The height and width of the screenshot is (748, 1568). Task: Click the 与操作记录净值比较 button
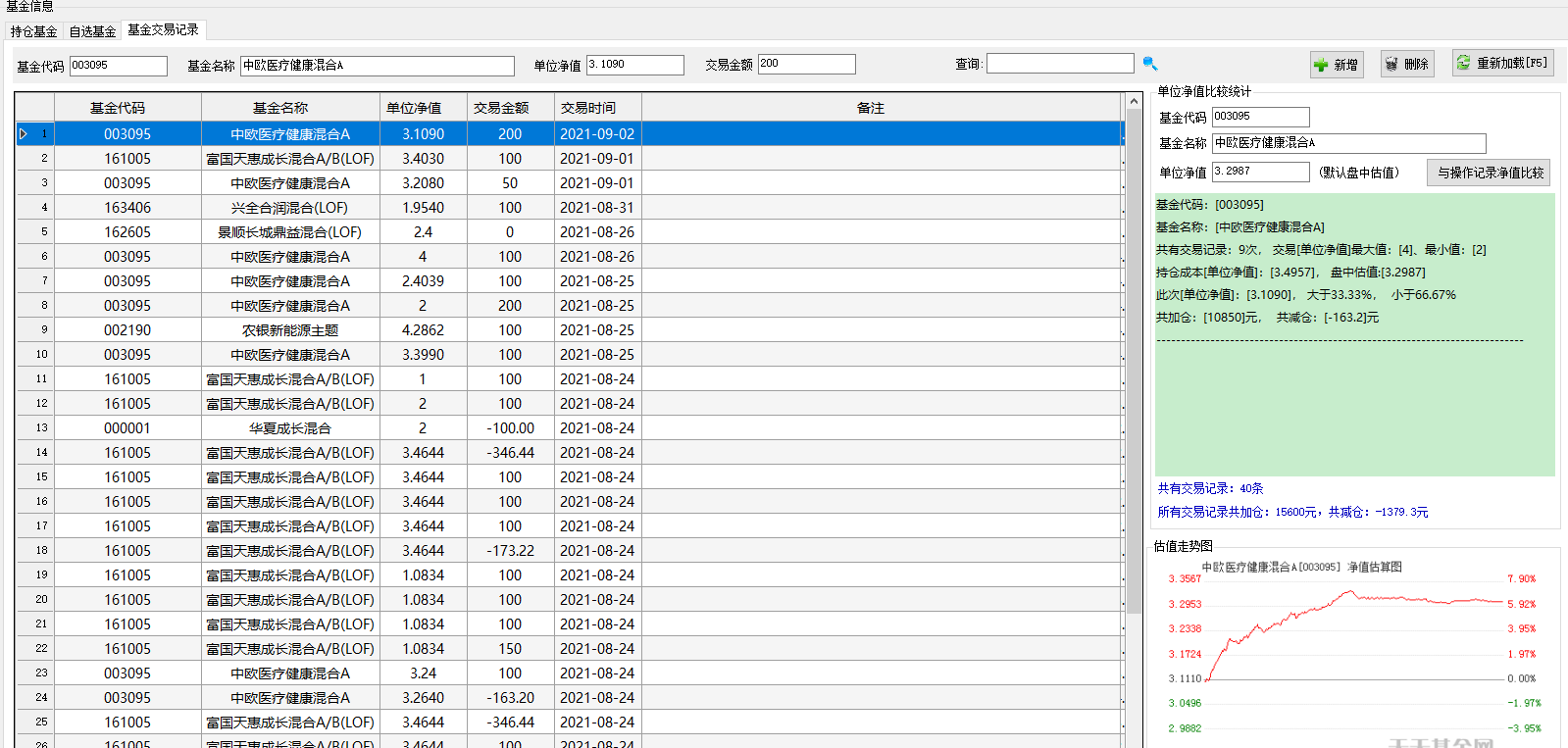click(x=1488, y=173)
